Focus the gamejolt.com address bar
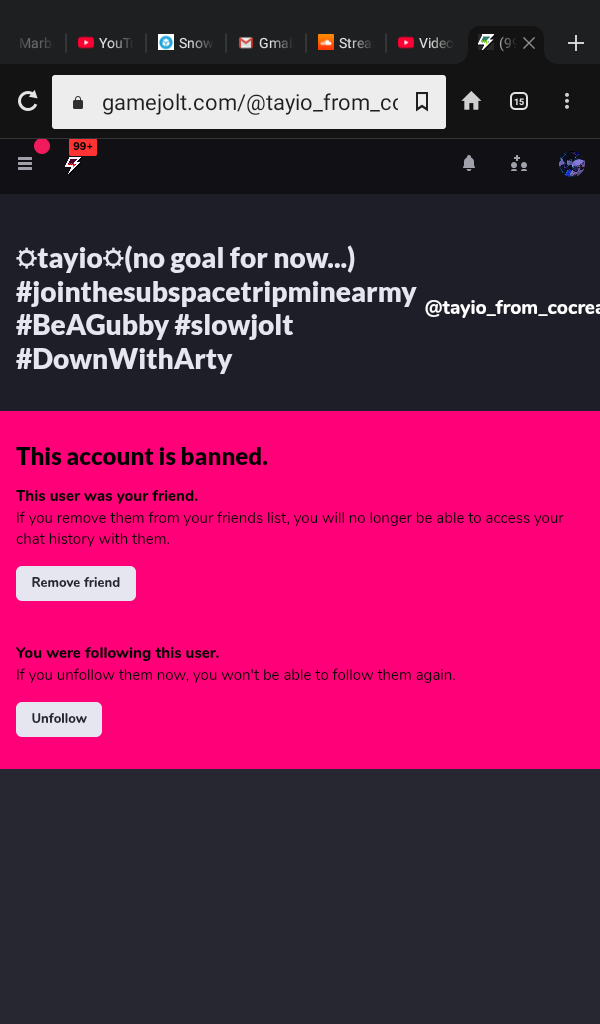 click(x=249, y=102)
